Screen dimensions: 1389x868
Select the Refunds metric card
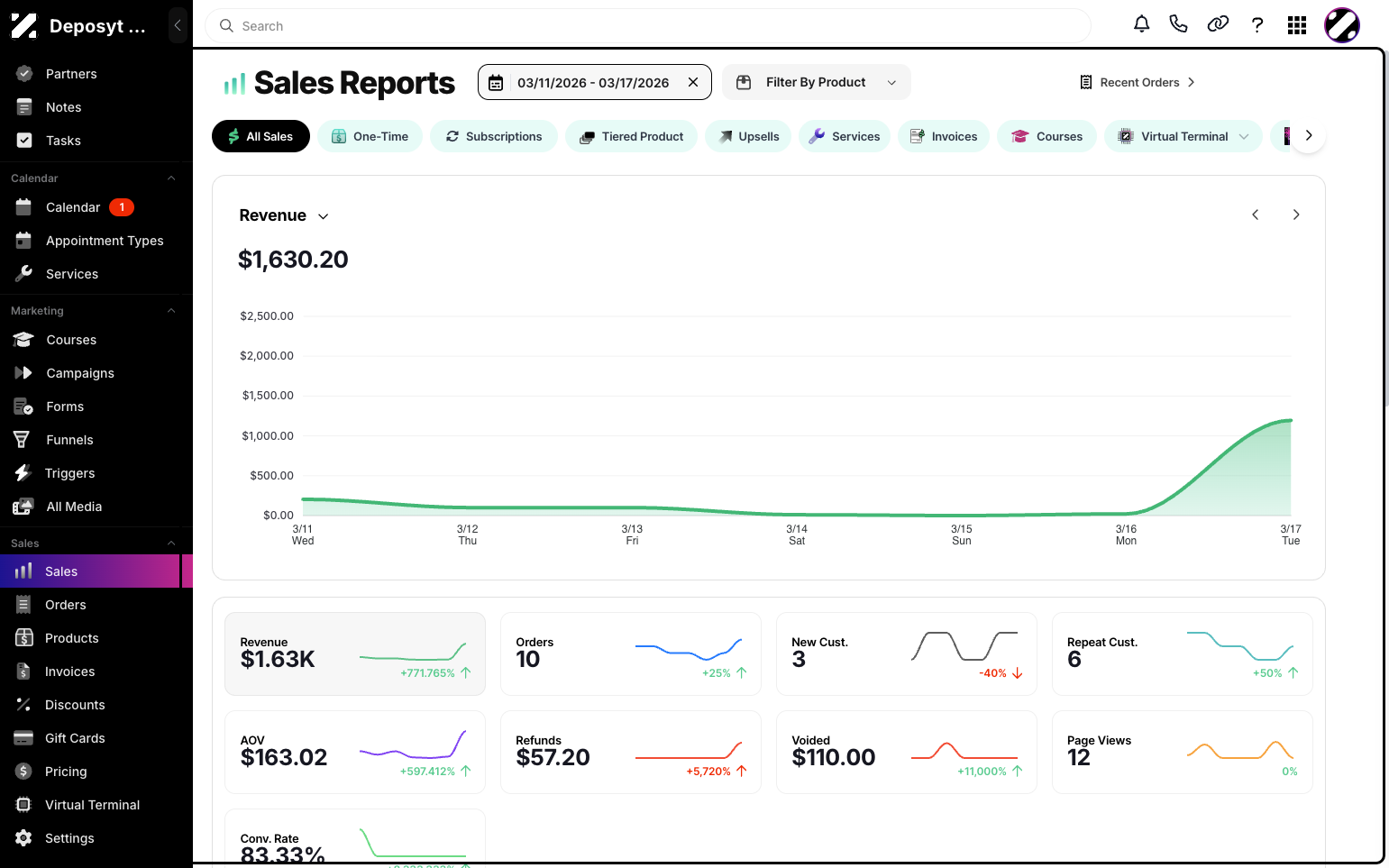coord(631,752)
